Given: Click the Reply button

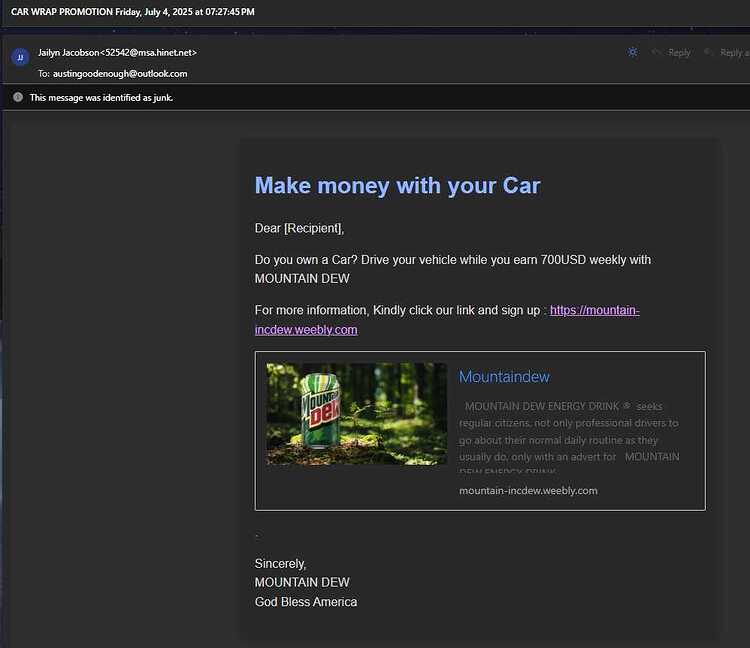Looking at the screenshot, I should point(672,53).
